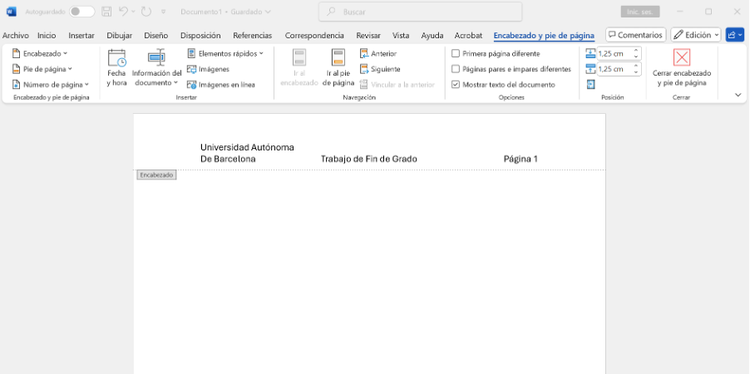The width and height of the screenshot is (750, 374).
Task: Click the Inic. ses. sign-in button
Action: point(640,12)
